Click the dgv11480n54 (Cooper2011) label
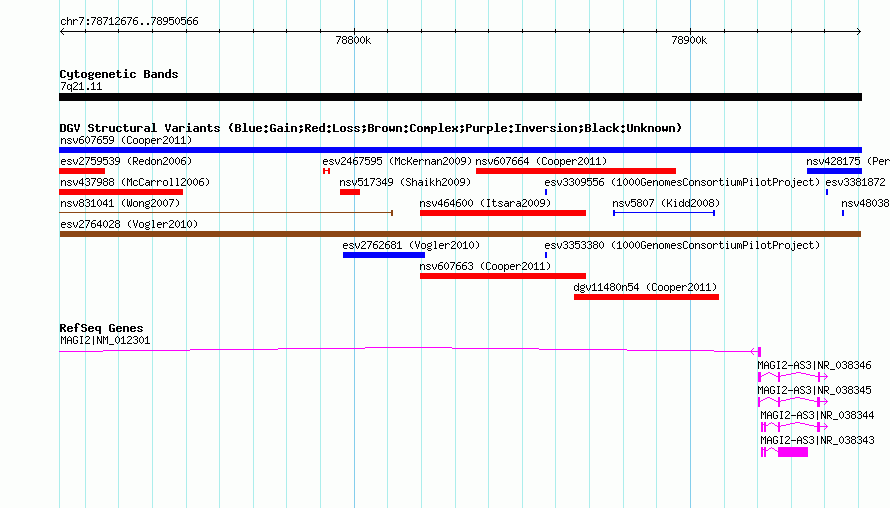Screen dimensions: 890x508 (645, 287)
